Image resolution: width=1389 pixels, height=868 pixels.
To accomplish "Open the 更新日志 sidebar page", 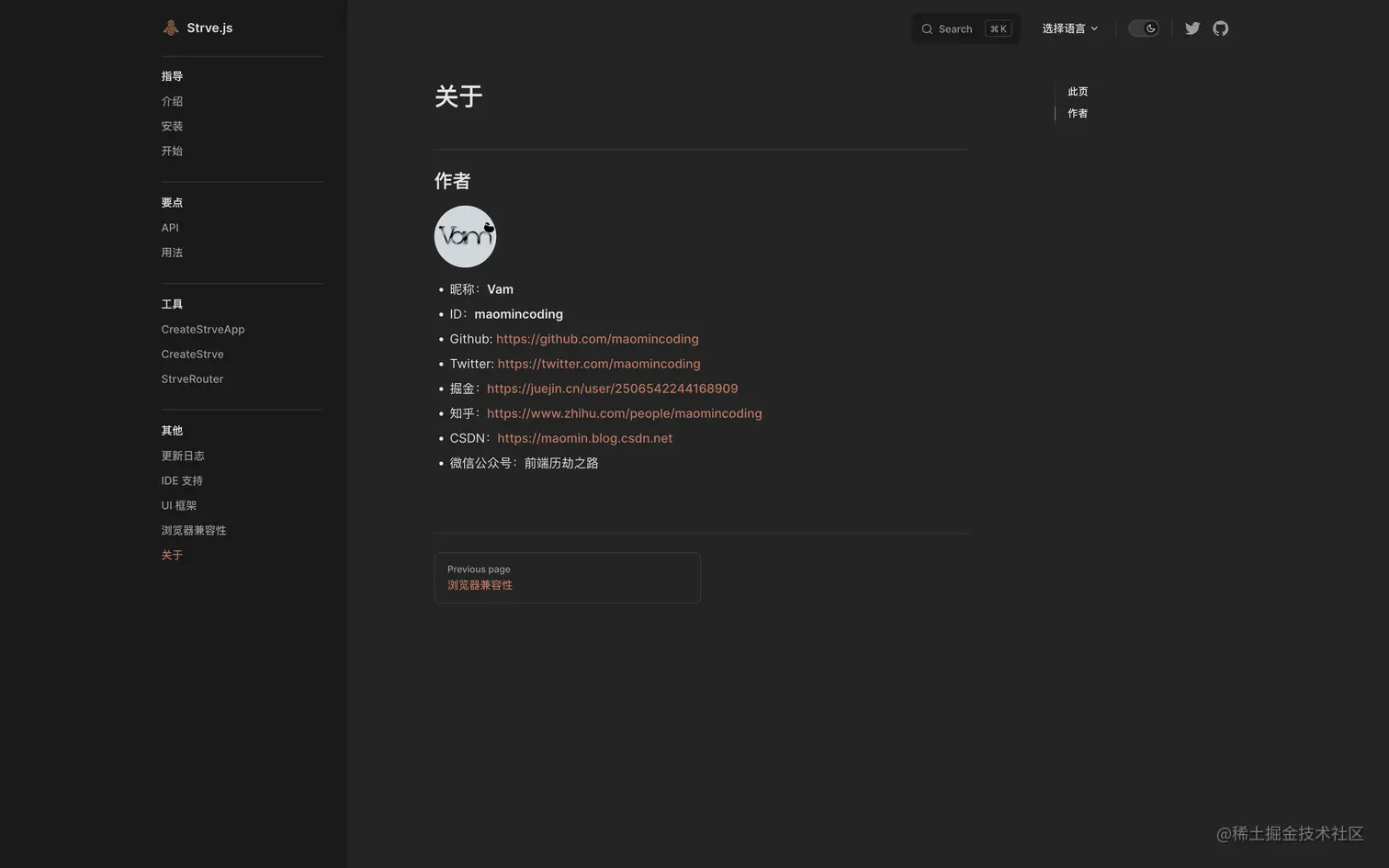I will [183, 456].
